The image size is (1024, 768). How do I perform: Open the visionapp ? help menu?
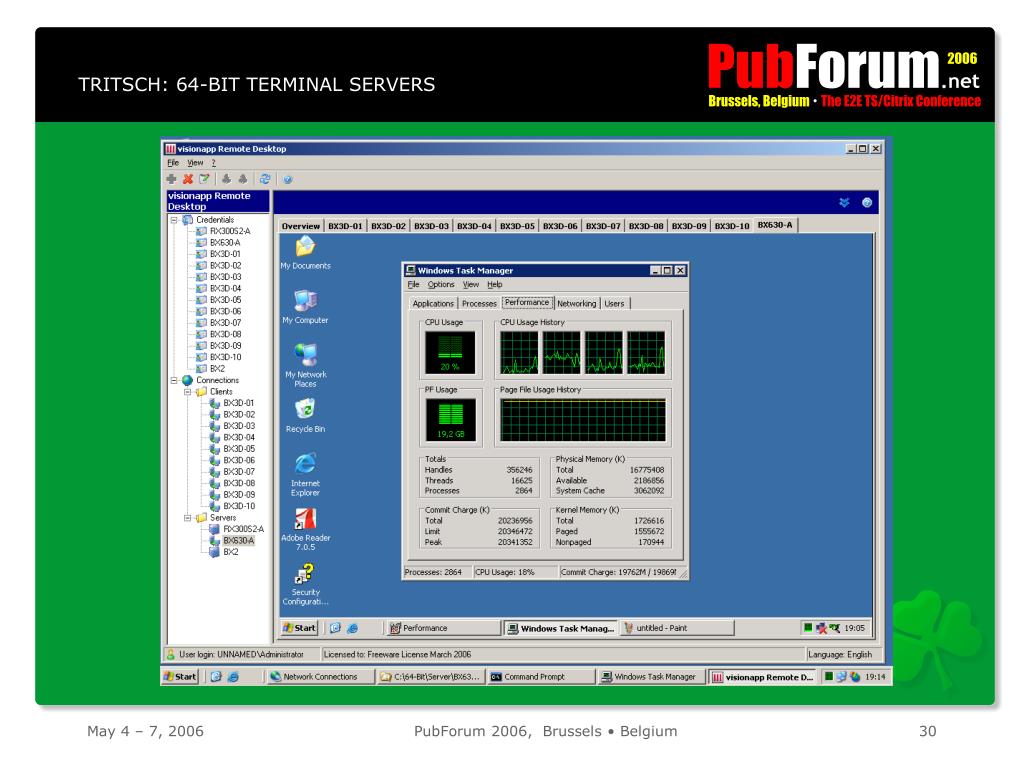tap(214, 163)
